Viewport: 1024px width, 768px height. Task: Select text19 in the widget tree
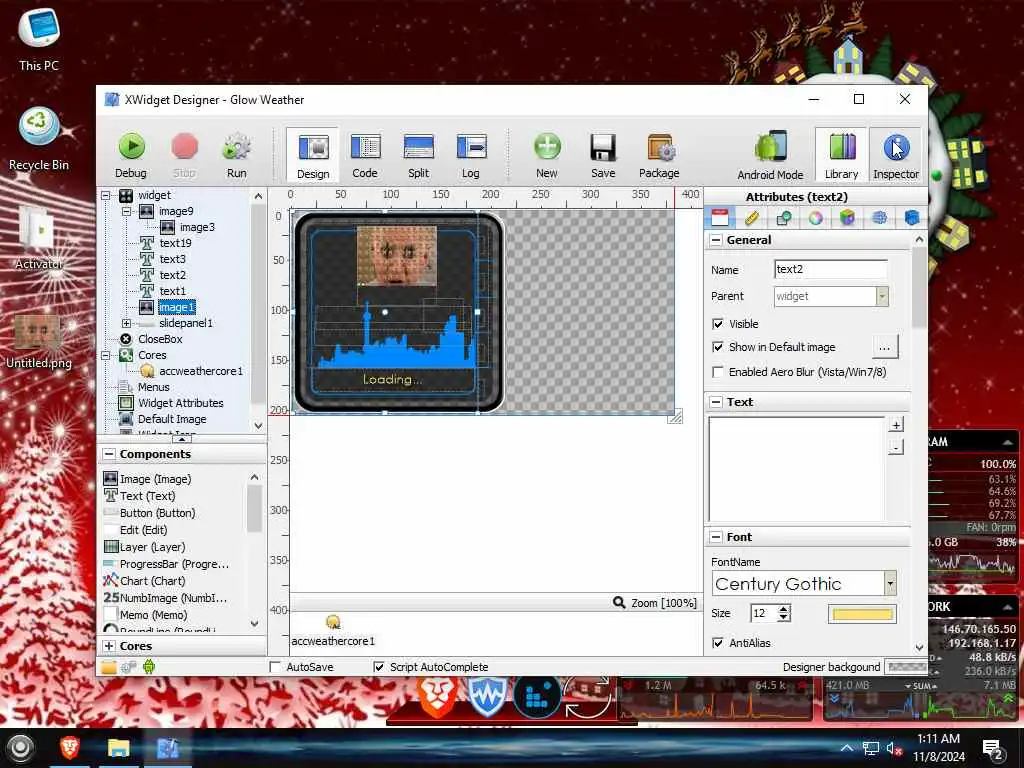point(175,243)
